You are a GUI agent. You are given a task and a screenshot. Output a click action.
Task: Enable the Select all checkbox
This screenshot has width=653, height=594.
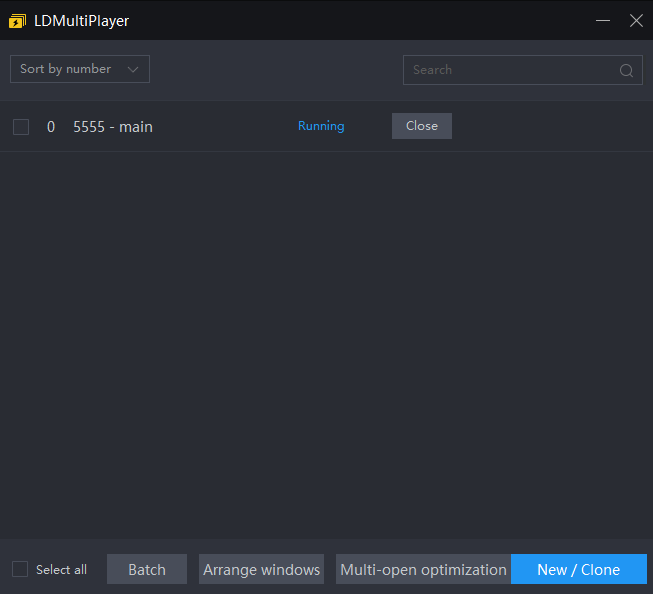(x=20, y=569)
